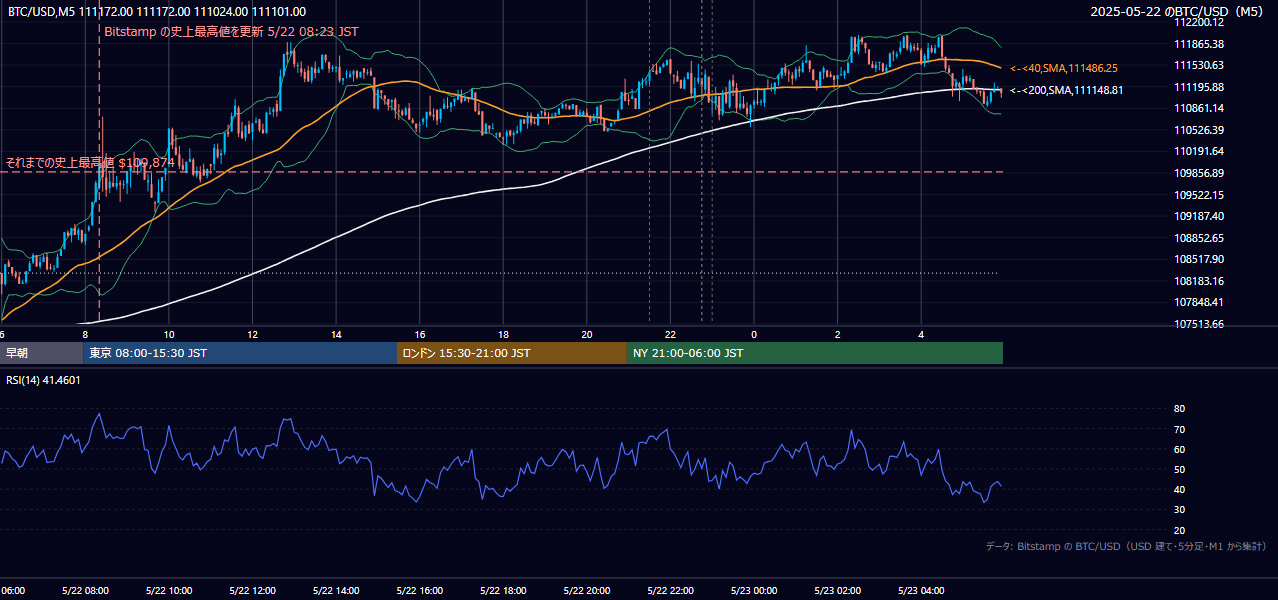This screenshot has width=1278, height=600.
Task: Click hour tick 16 under the price chart
Action: tap(420, 335)
